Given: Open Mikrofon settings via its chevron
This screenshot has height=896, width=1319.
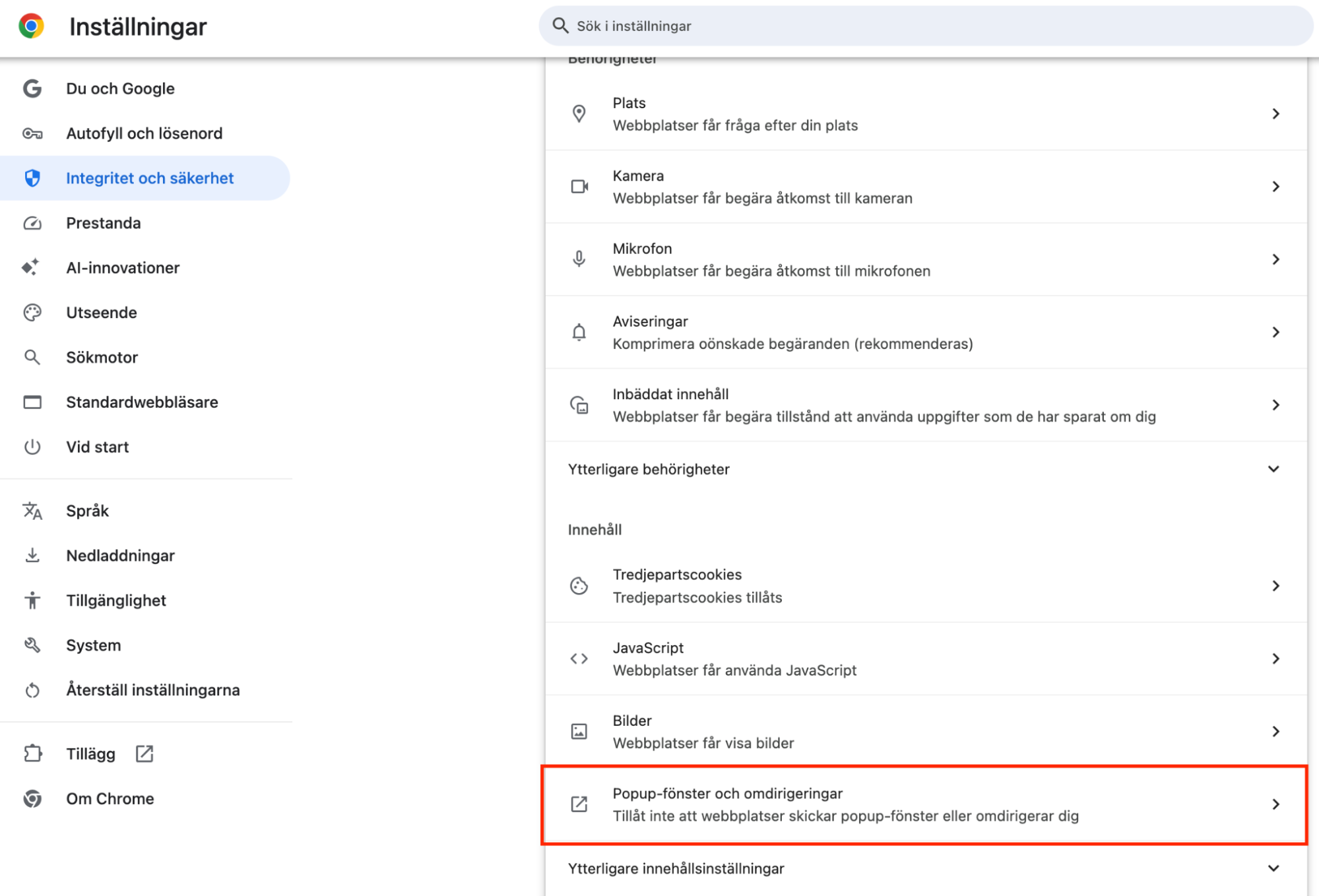Looking at the screenshot, I should tap(1275, 259).
